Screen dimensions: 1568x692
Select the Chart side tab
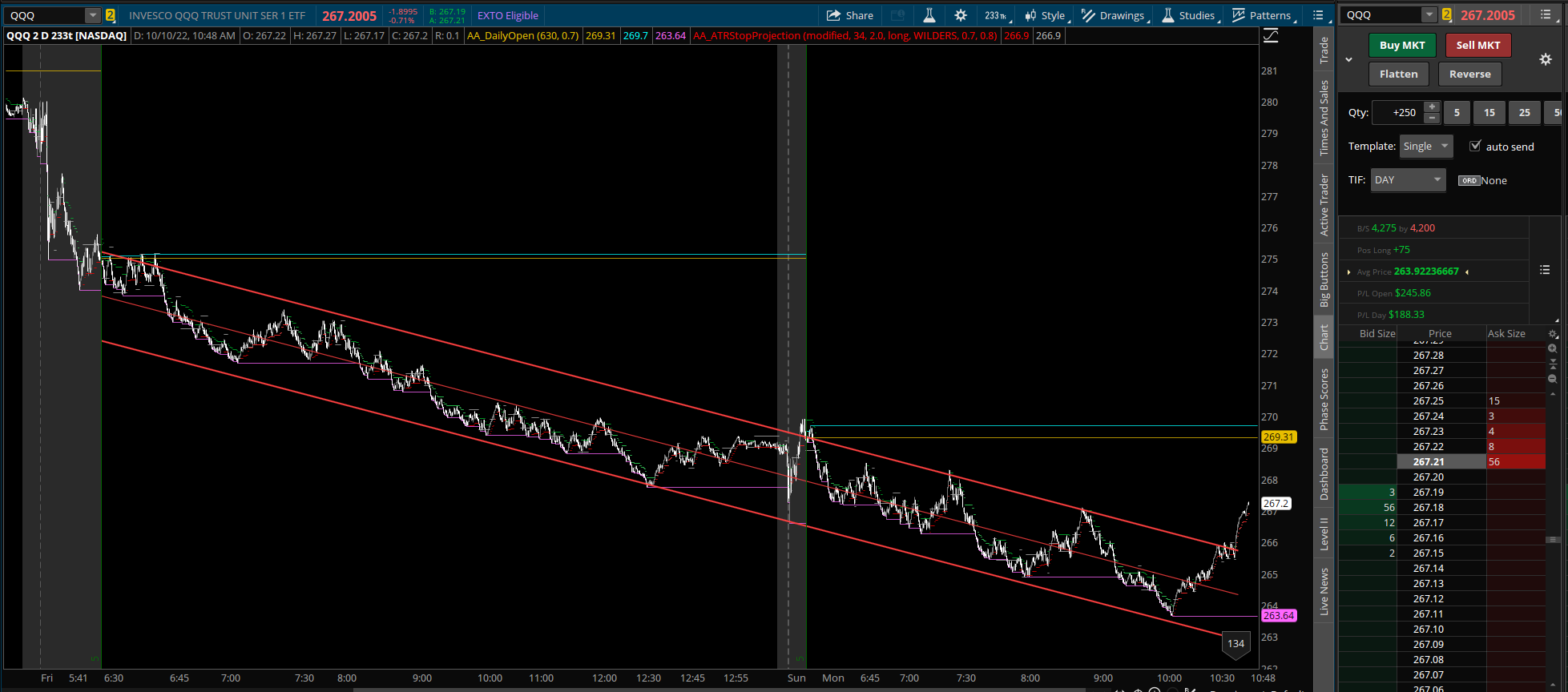(1324, 337)
